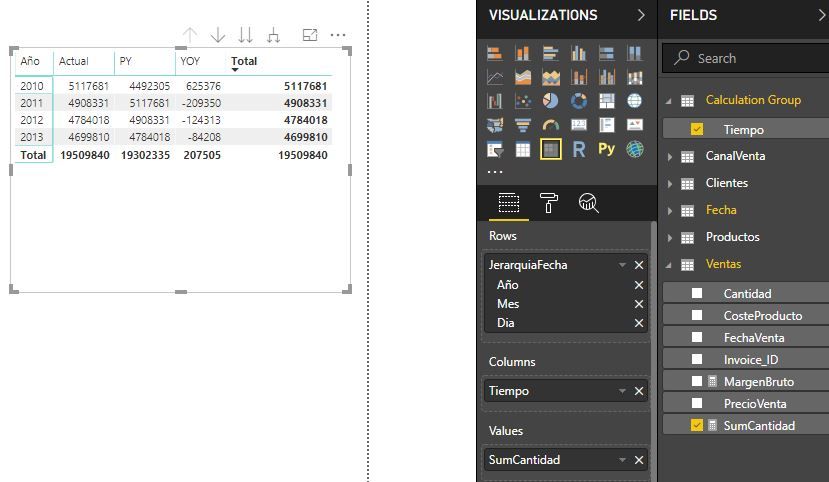Click the Drill down arrow above matrix
This screenshot has height=482, width=829.
[x=217, y=35]
